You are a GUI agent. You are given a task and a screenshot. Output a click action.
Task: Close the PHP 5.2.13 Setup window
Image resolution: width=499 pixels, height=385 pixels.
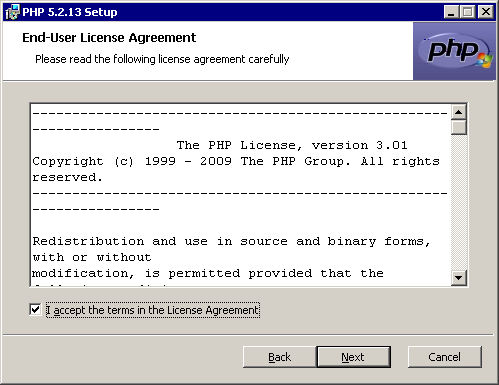(486, 12)
